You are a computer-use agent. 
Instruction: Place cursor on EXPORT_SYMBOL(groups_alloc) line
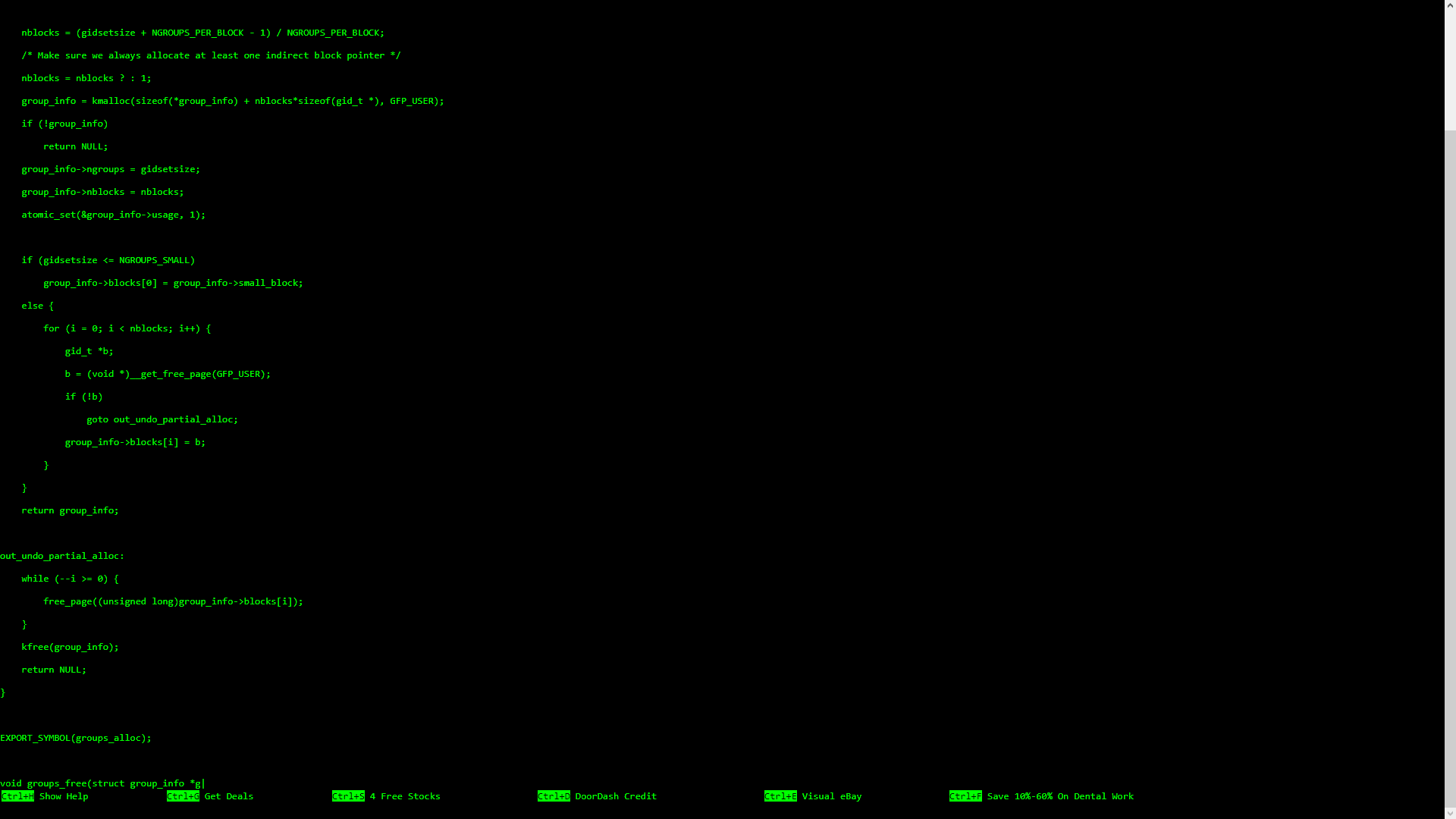(76, 738)
